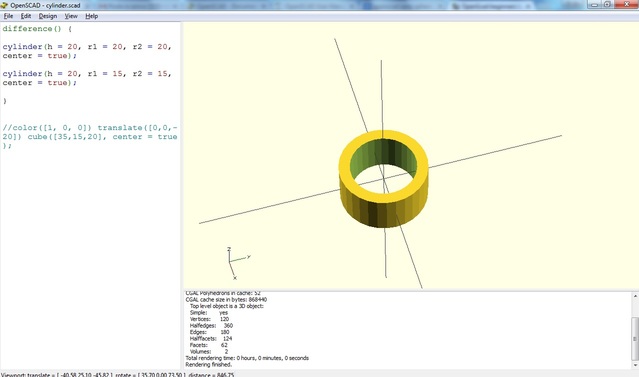Open the Design menu
The width and height of the screenshot is (639, 377).
pyautogui.click(x=48, y=16)
